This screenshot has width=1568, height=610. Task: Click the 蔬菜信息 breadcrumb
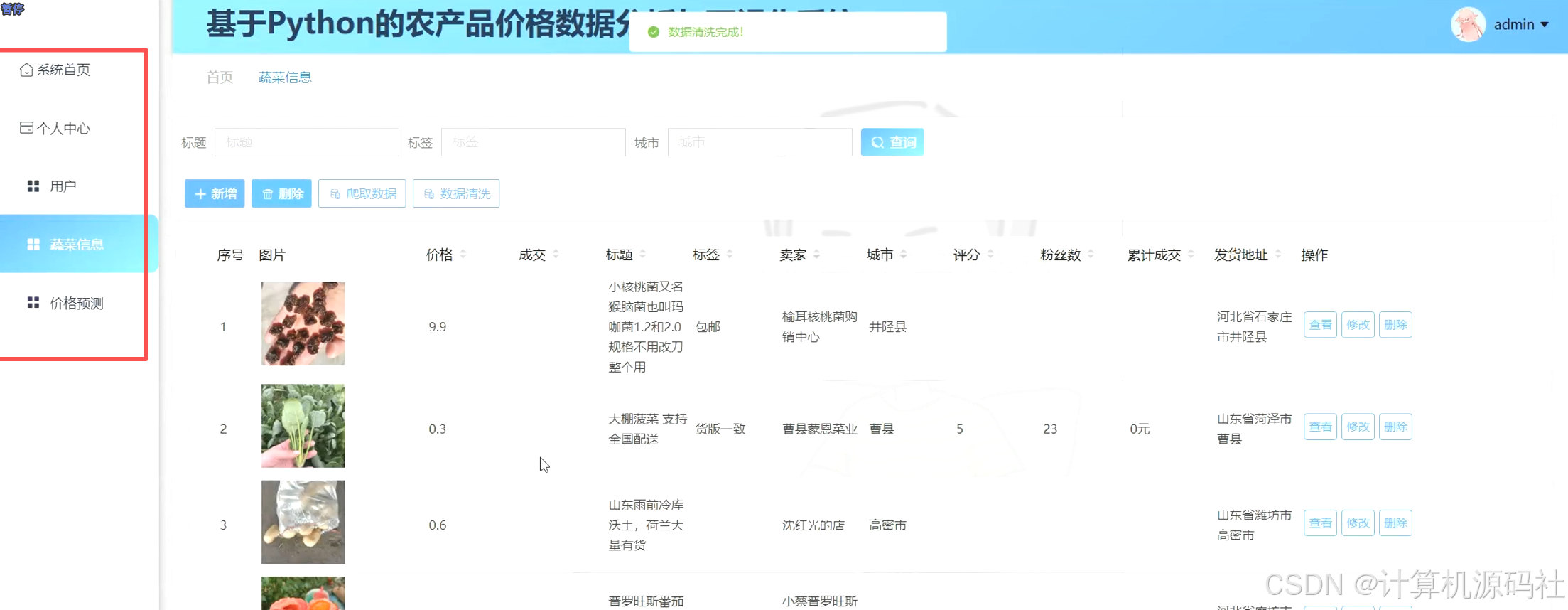(285, 77)
